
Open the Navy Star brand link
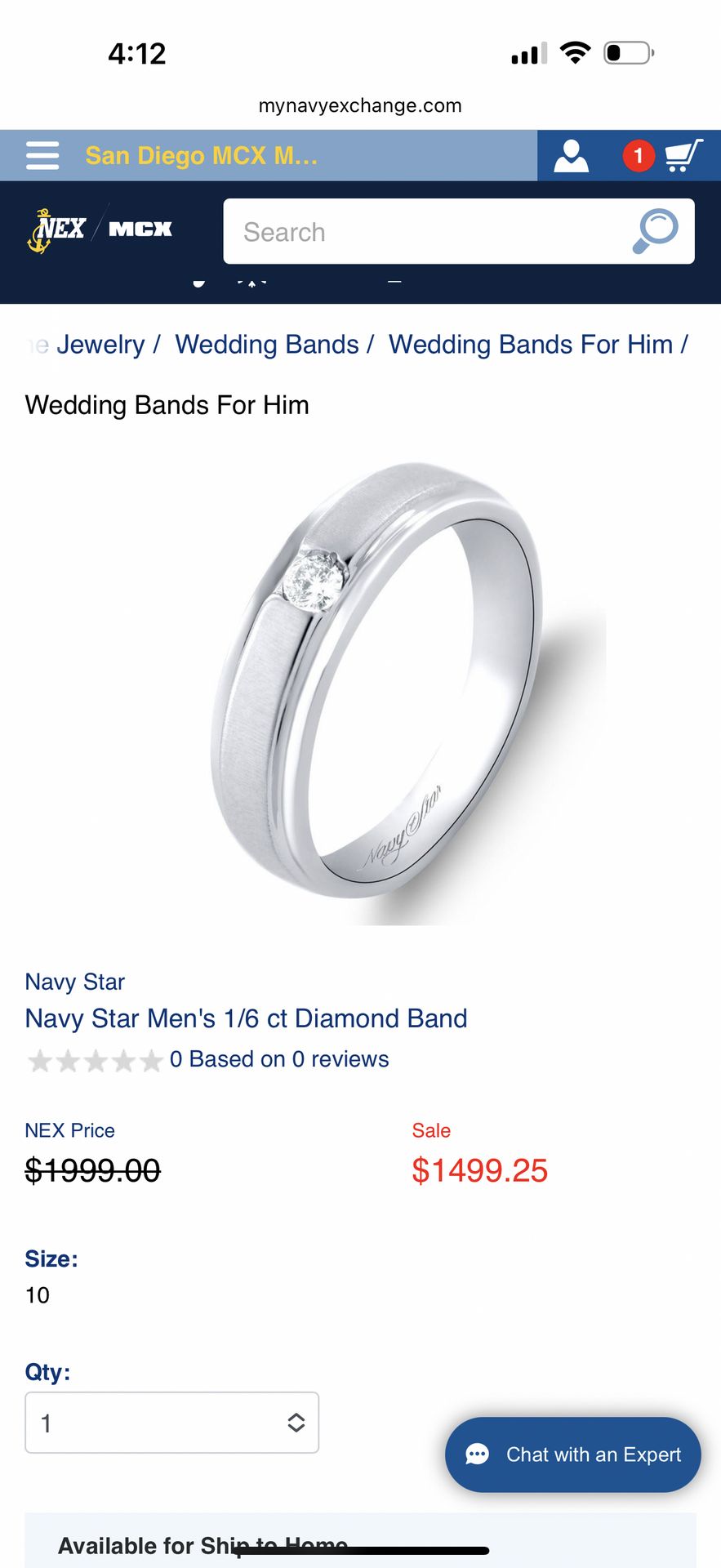click(75, 982)
